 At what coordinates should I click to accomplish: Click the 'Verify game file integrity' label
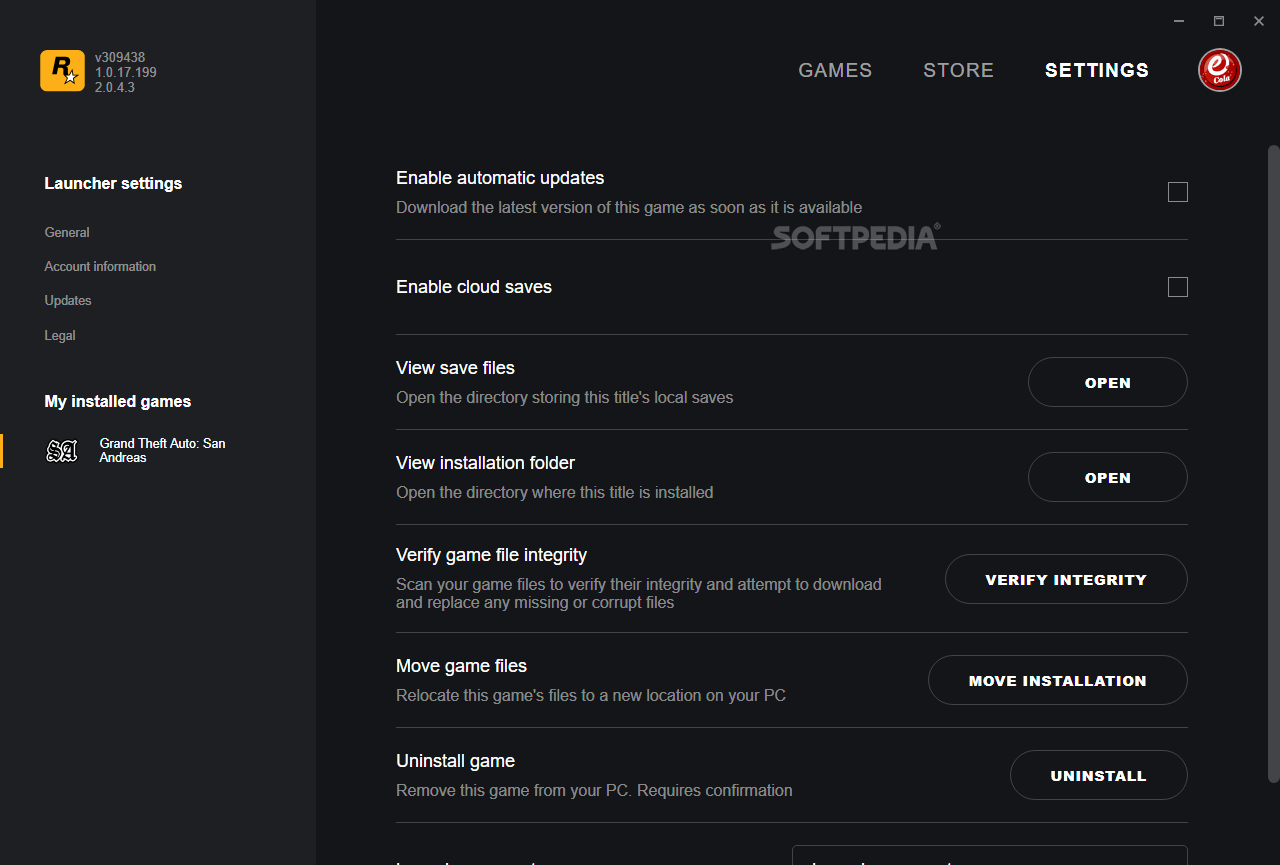pyautogui.click(x=491, y=555)
